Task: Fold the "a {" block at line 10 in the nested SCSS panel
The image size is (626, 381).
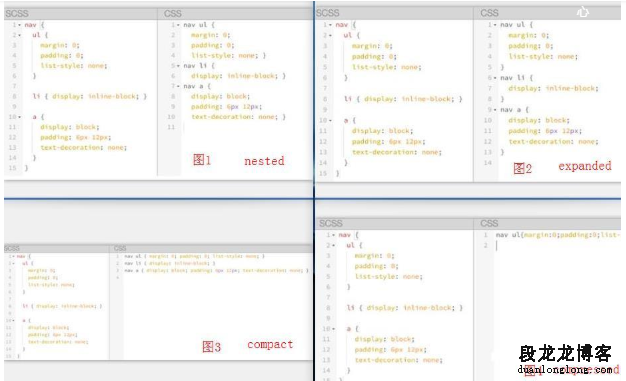Action: tap(19, 117)
